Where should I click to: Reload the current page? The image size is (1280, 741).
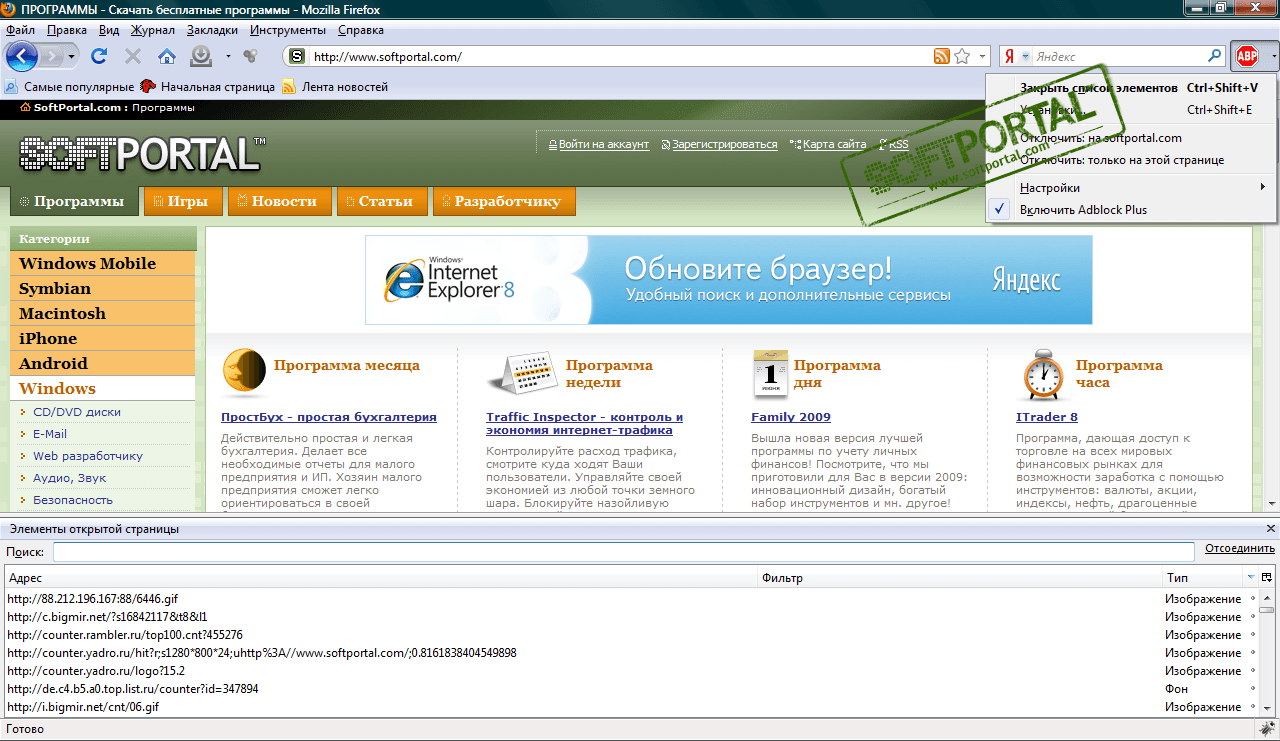tap(99, 56)
